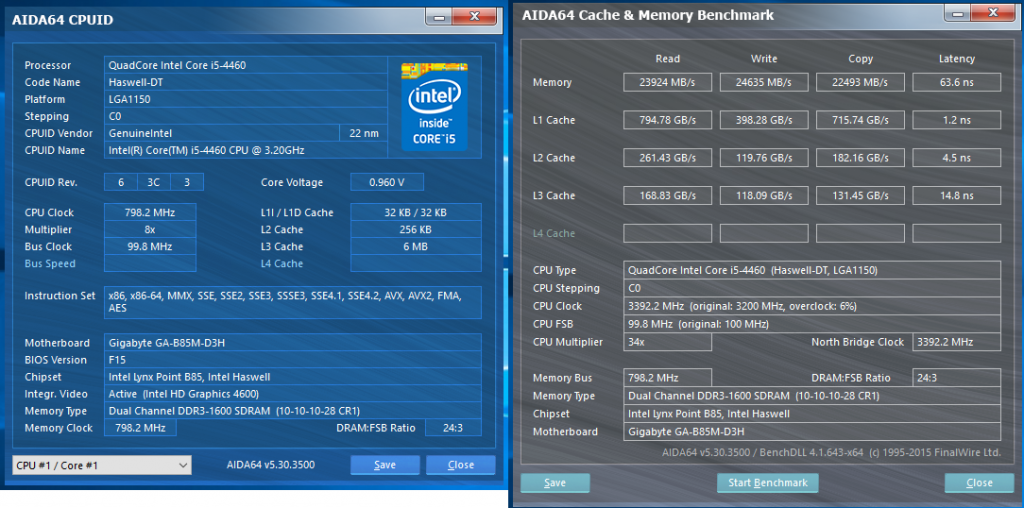Screen dimensions: 1024x508
Task: Click Close button in Cache & Memory Benchmark
Action: click(x=979, y=483)
